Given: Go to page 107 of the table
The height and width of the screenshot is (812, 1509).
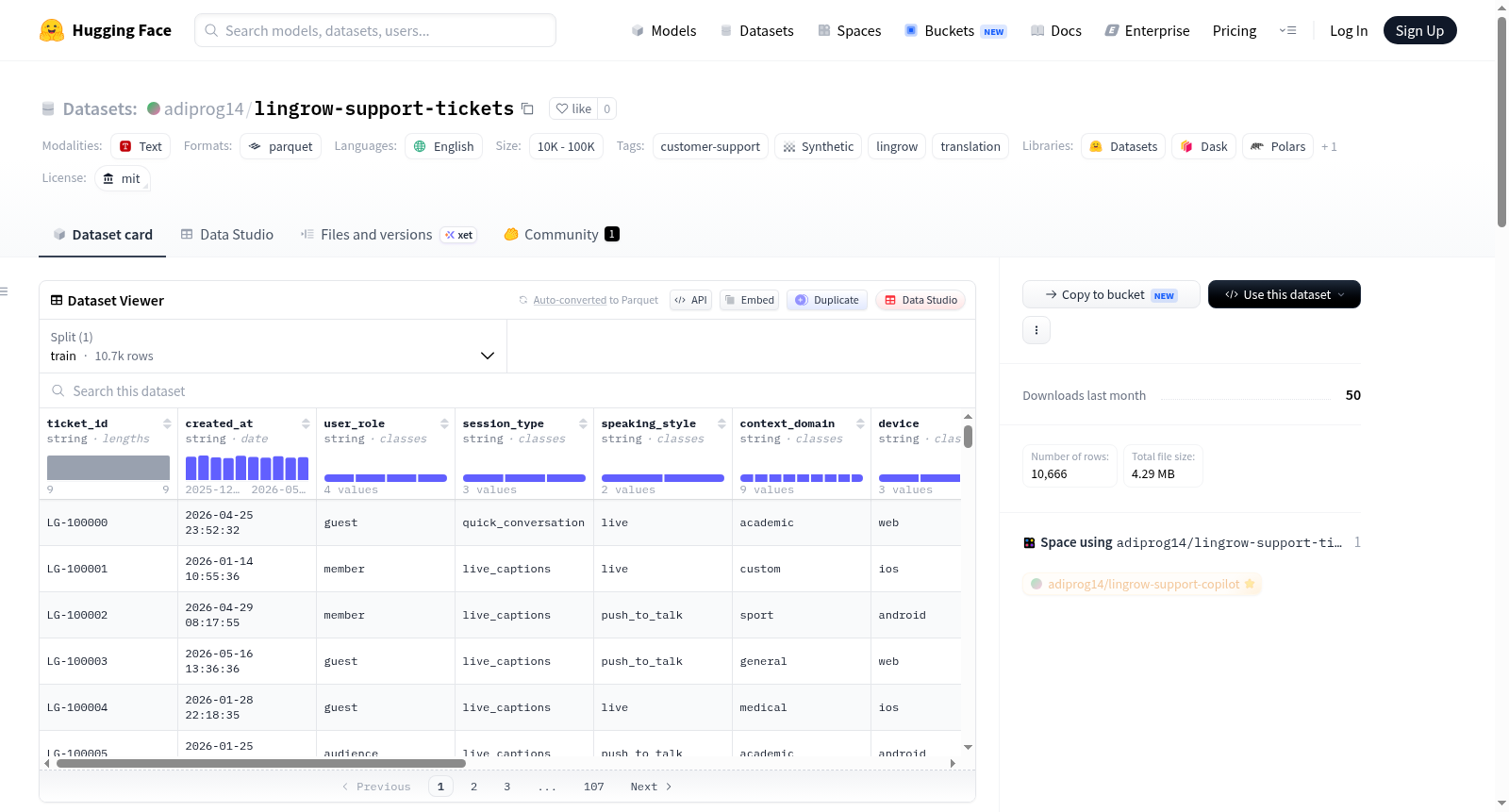Looking at the screenshot, I should pos(593,787).
